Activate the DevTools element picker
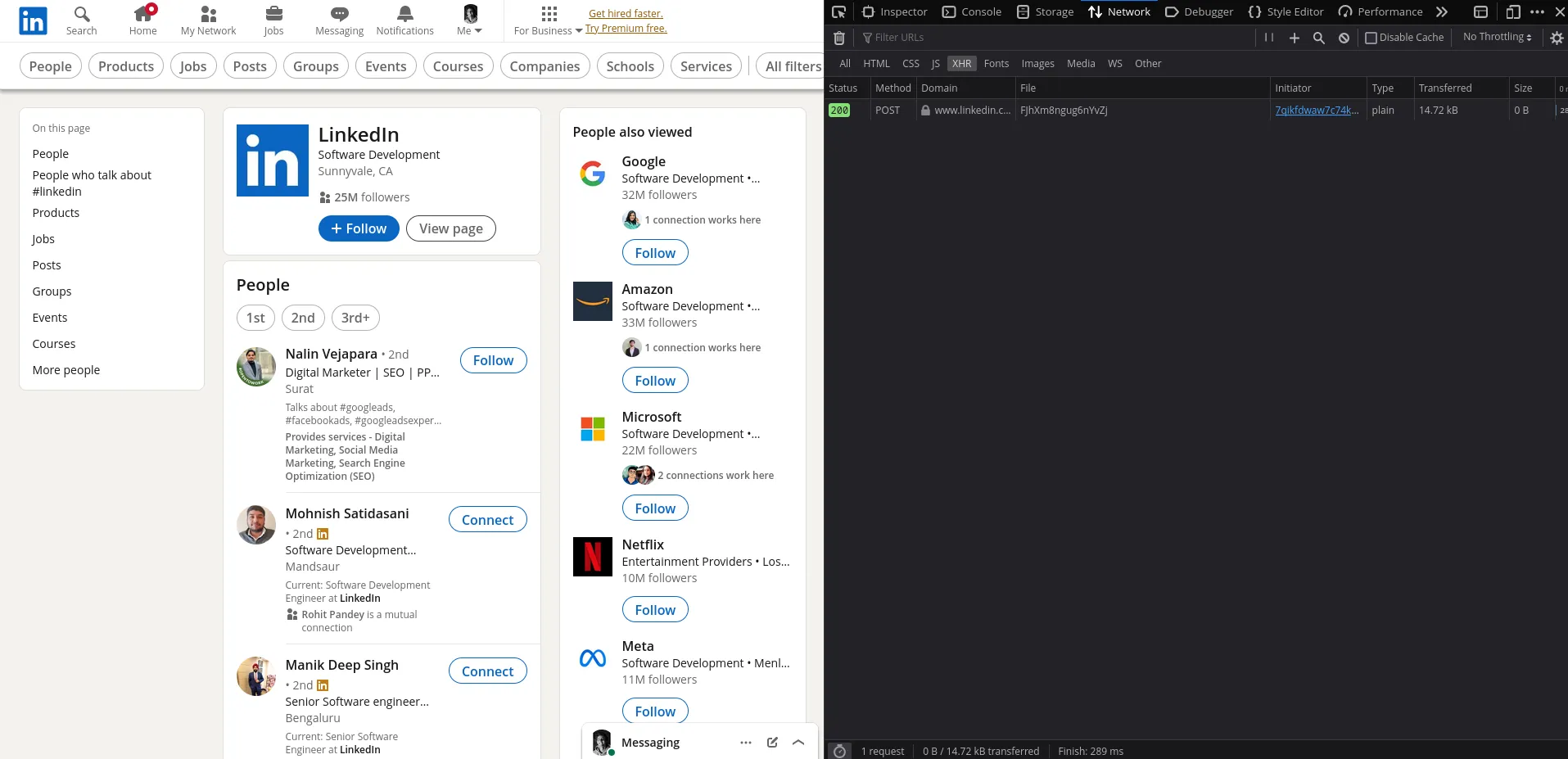The width and height of the screenshot is (1568, 759). 838,12
